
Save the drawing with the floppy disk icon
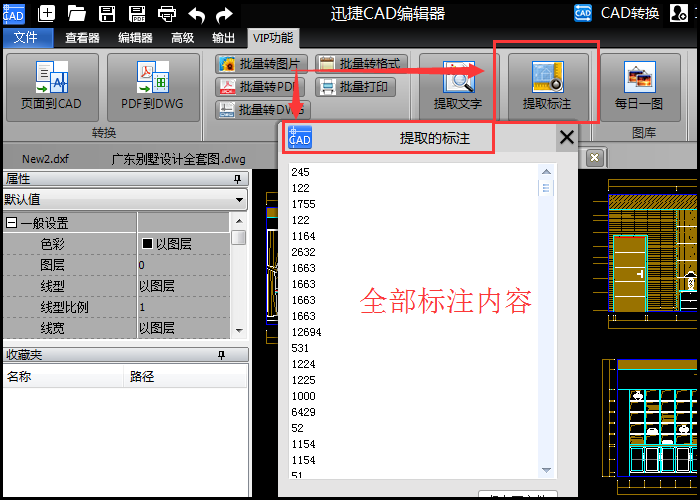pyautogui.click(x=107, y=14)
